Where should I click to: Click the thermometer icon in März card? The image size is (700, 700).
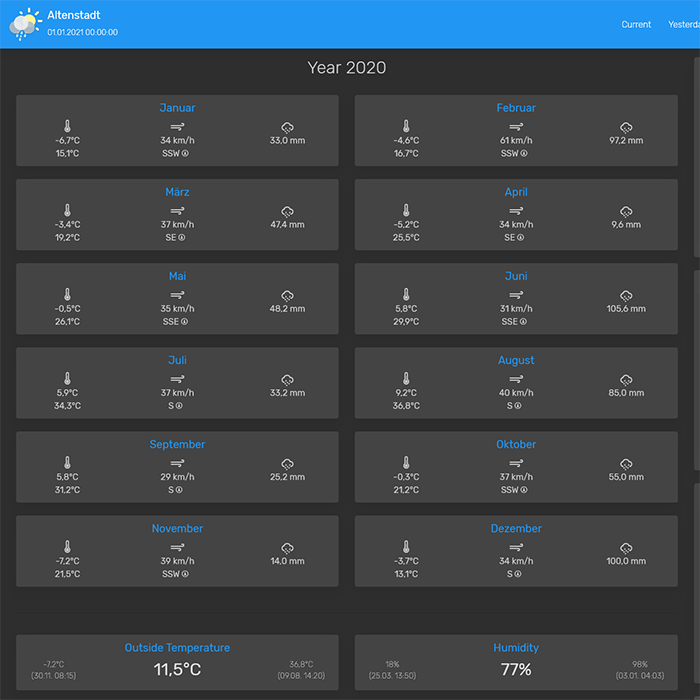coord(67,210)
